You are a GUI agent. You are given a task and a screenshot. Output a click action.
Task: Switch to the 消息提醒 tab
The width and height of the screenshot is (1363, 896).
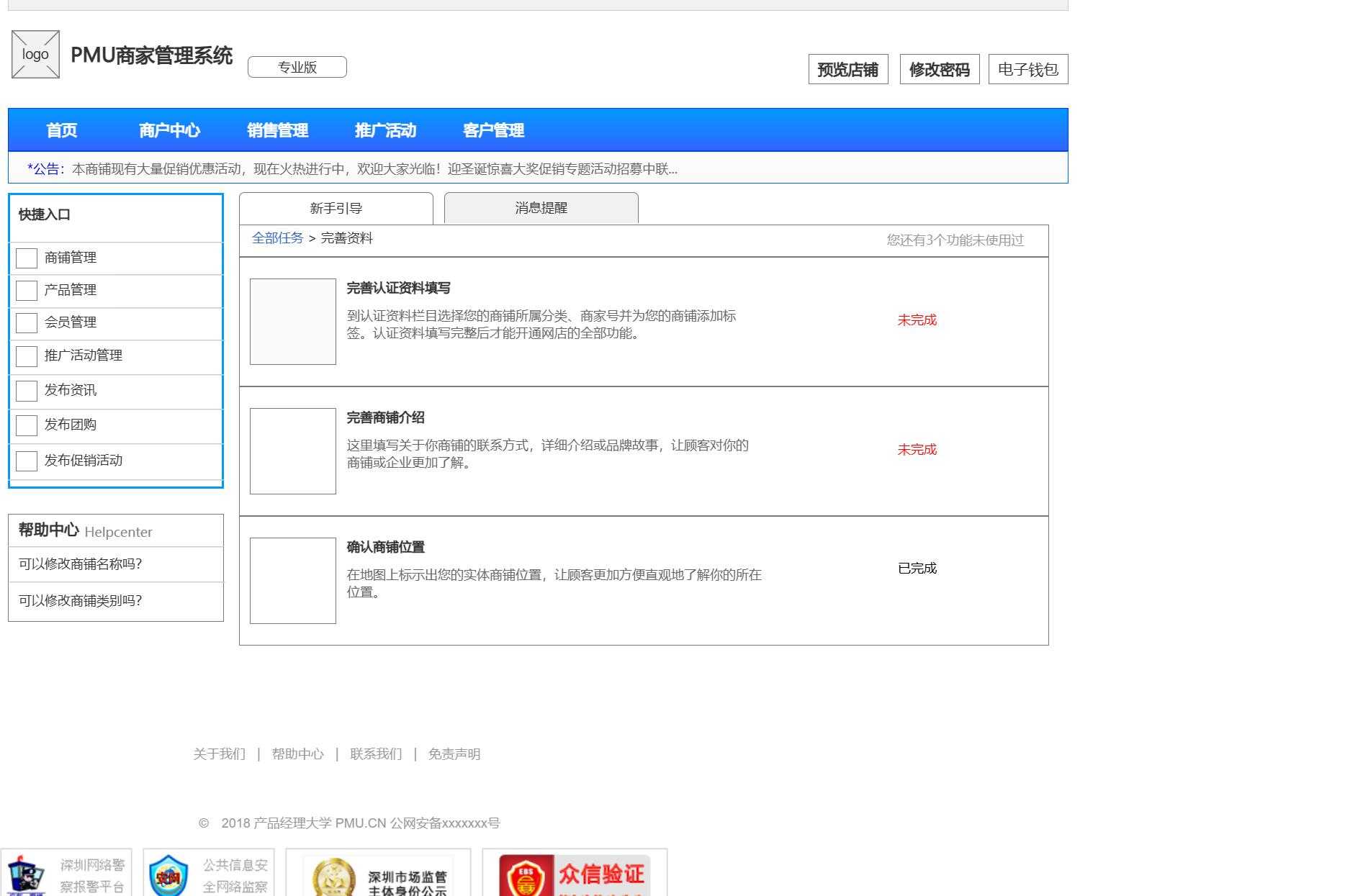pyautogui.click(x=539, y=208)
